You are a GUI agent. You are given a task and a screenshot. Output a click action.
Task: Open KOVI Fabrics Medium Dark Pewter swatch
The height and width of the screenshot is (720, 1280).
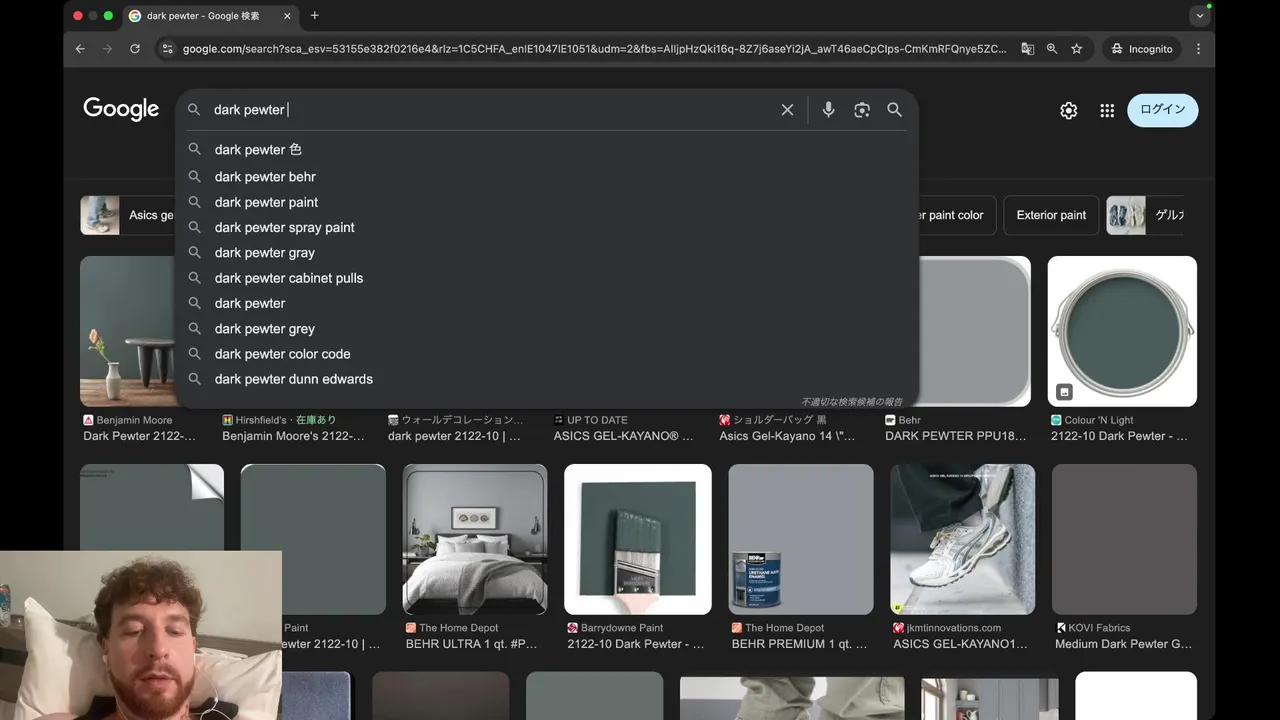coord(1124,539)
